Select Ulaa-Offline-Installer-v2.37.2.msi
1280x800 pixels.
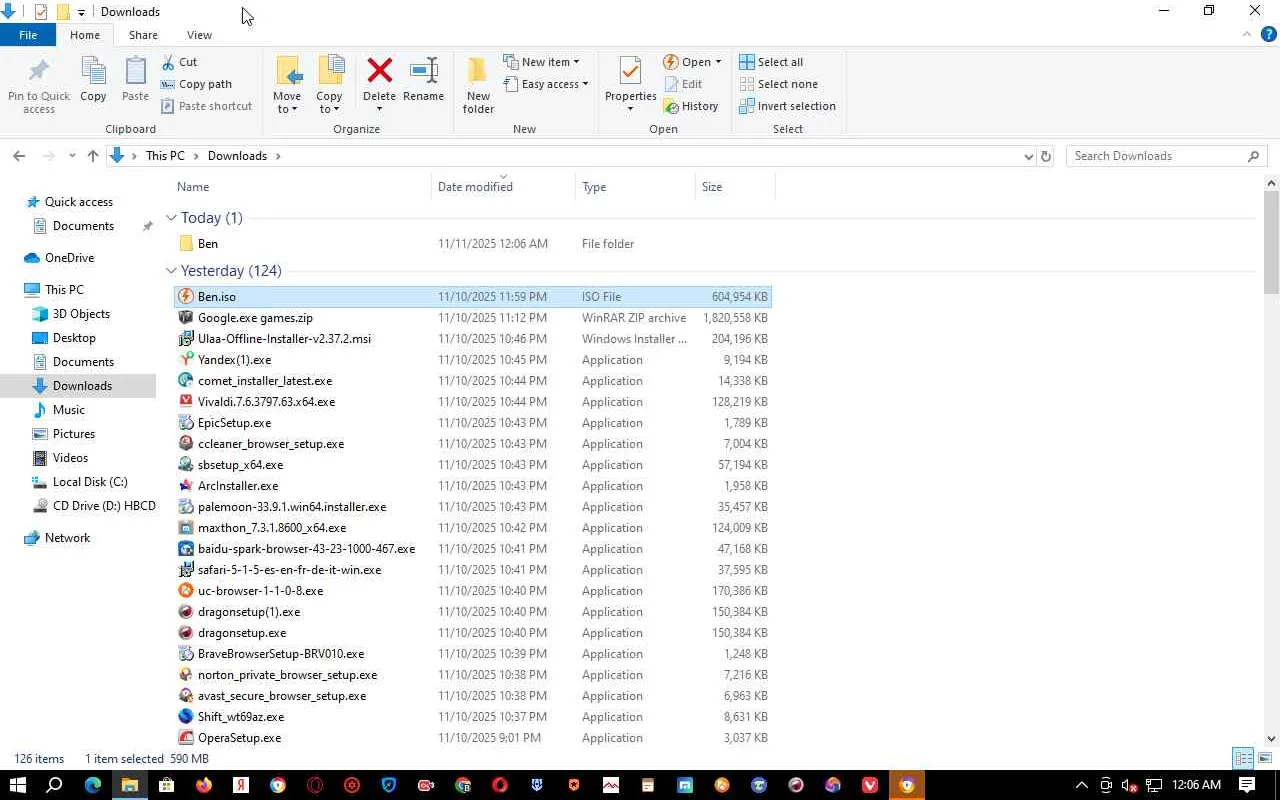pos(284,339)
